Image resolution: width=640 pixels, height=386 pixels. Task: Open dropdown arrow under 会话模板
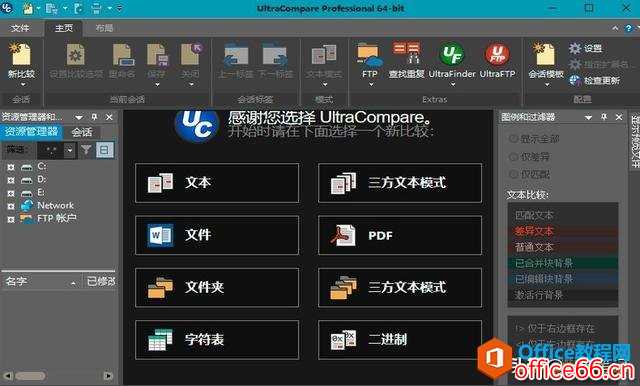pos(547,84)
